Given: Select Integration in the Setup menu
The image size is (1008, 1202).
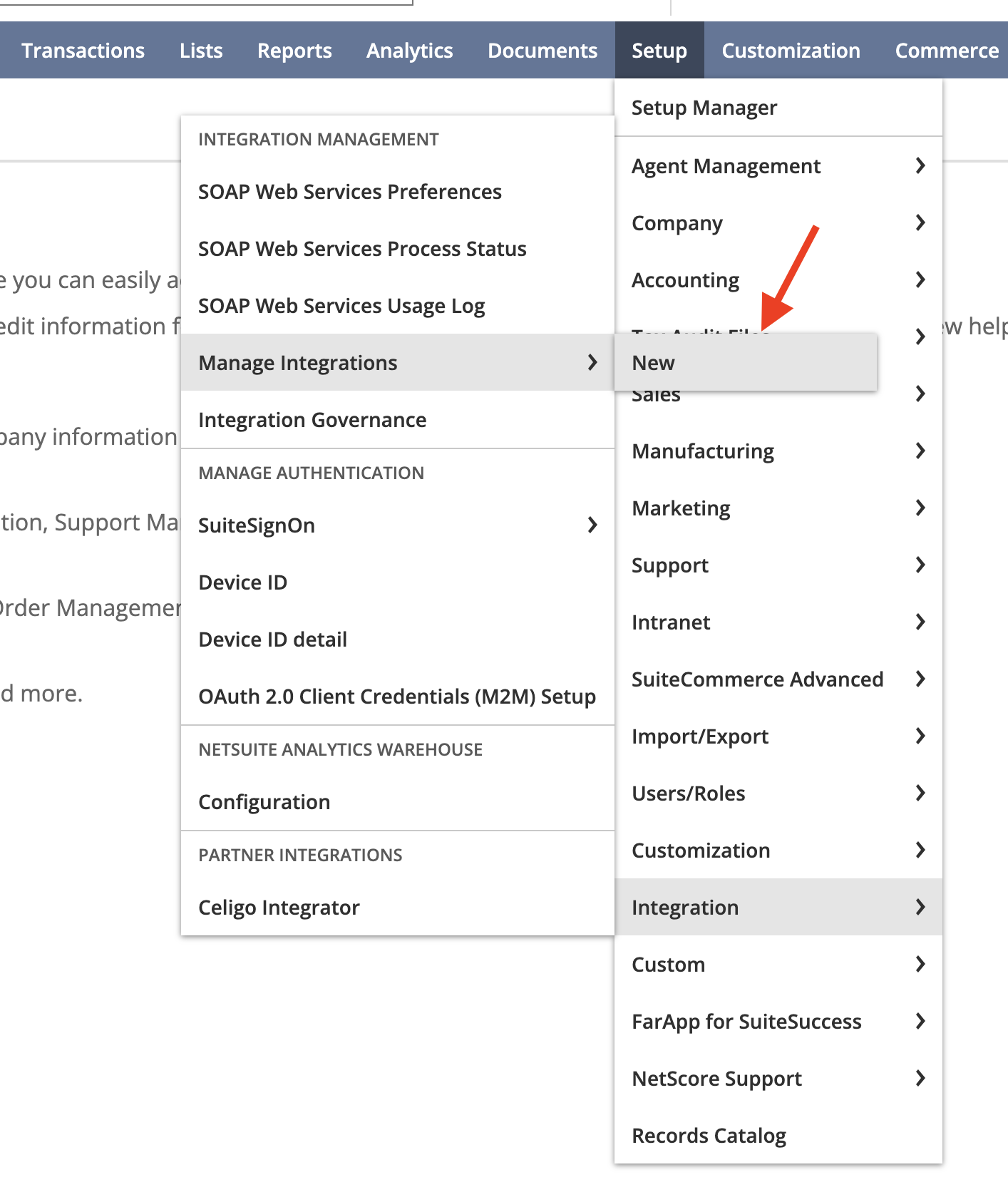Looking at the screenshot, I should (778, 907).
